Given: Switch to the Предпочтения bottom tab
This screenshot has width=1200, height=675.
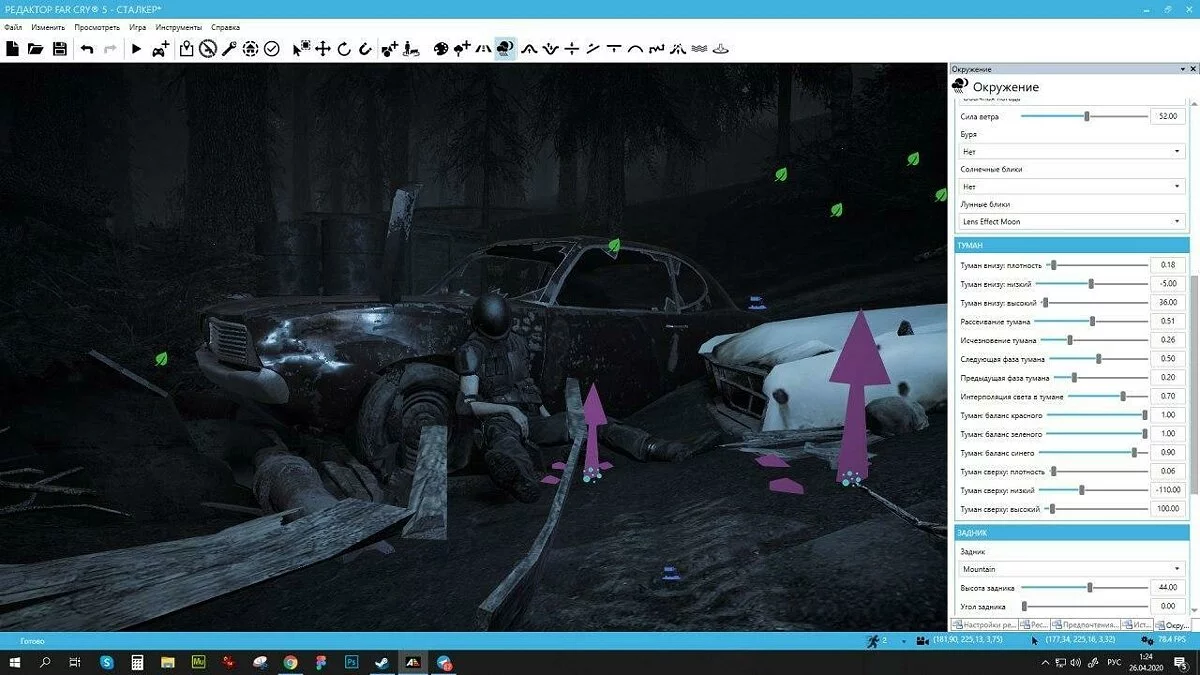Looking at the screenshot, I should click(x=1085, y=624).
